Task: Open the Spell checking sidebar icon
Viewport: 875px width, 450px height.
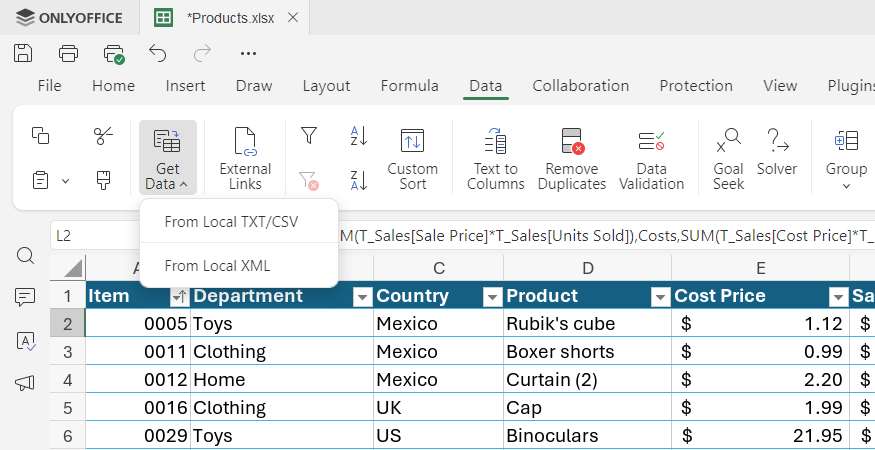Action: pyautogui.click(x=26, y=341)
